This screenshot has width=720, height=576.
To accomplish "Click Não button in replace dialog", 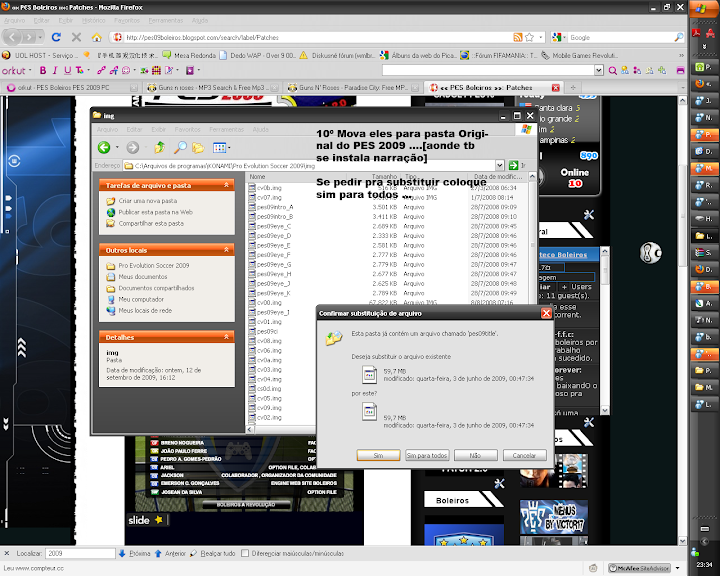I will point(475,455).
